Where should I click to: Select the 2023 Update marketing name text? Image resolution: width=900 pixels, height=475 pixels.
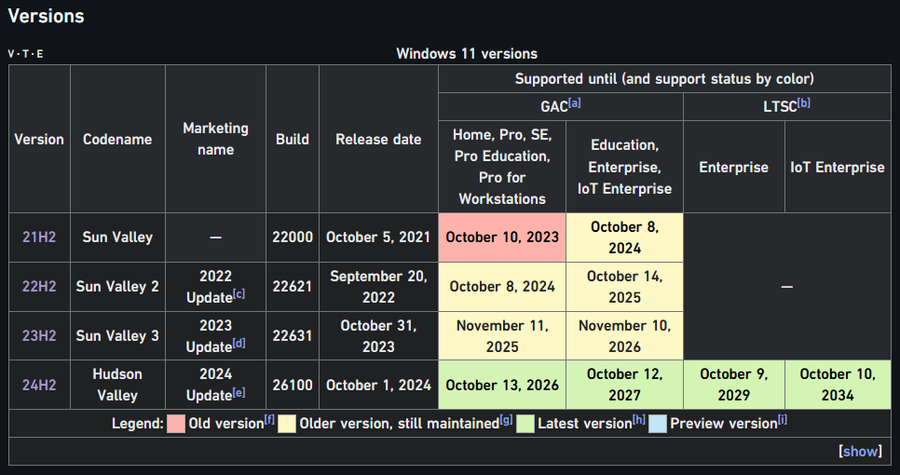coord(210,336)
